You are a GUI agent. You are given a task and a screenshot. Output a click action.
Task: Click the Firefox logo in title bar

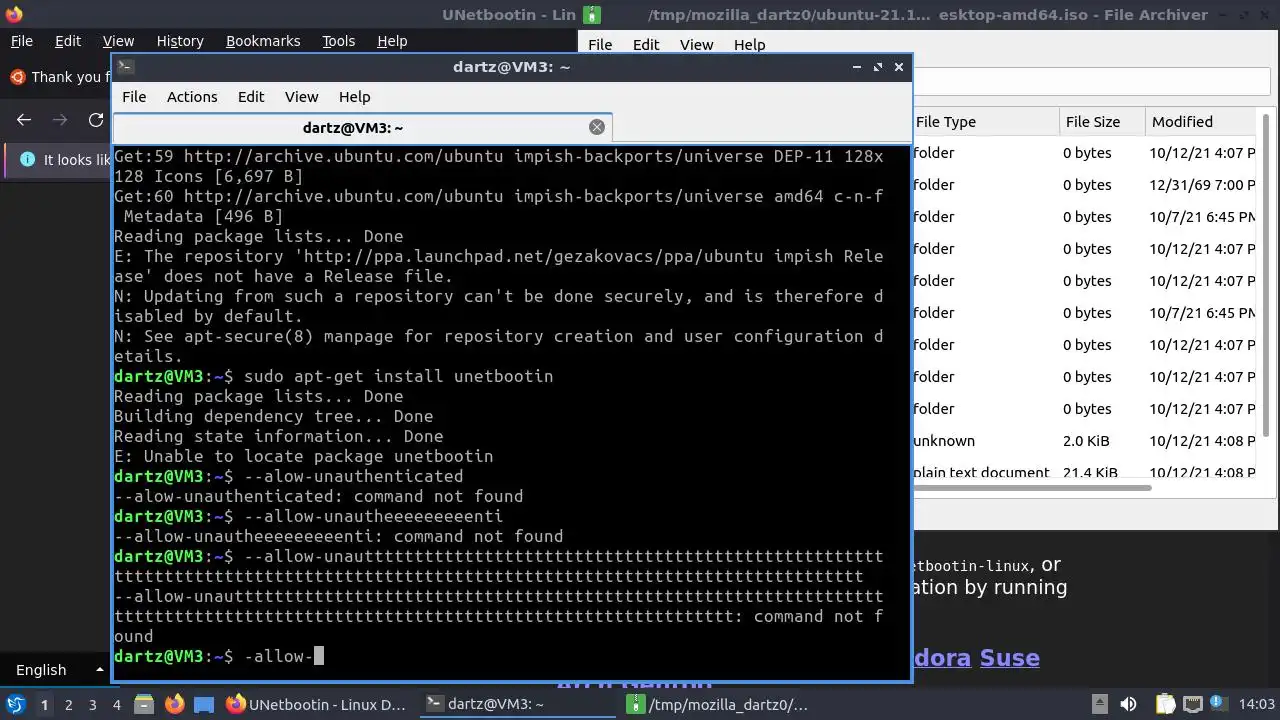tap(14, 14)
